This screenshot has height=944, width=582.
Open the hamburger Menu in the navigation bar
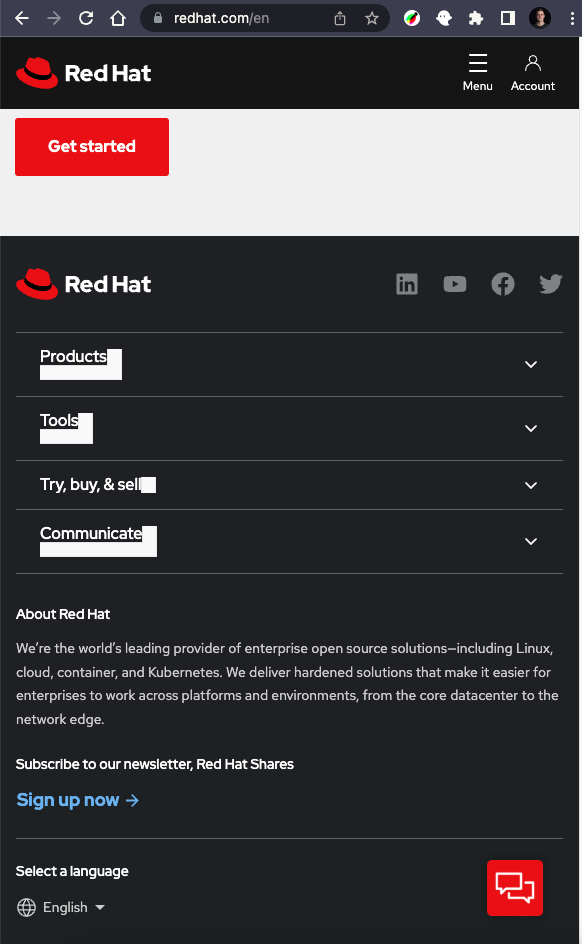477,71
